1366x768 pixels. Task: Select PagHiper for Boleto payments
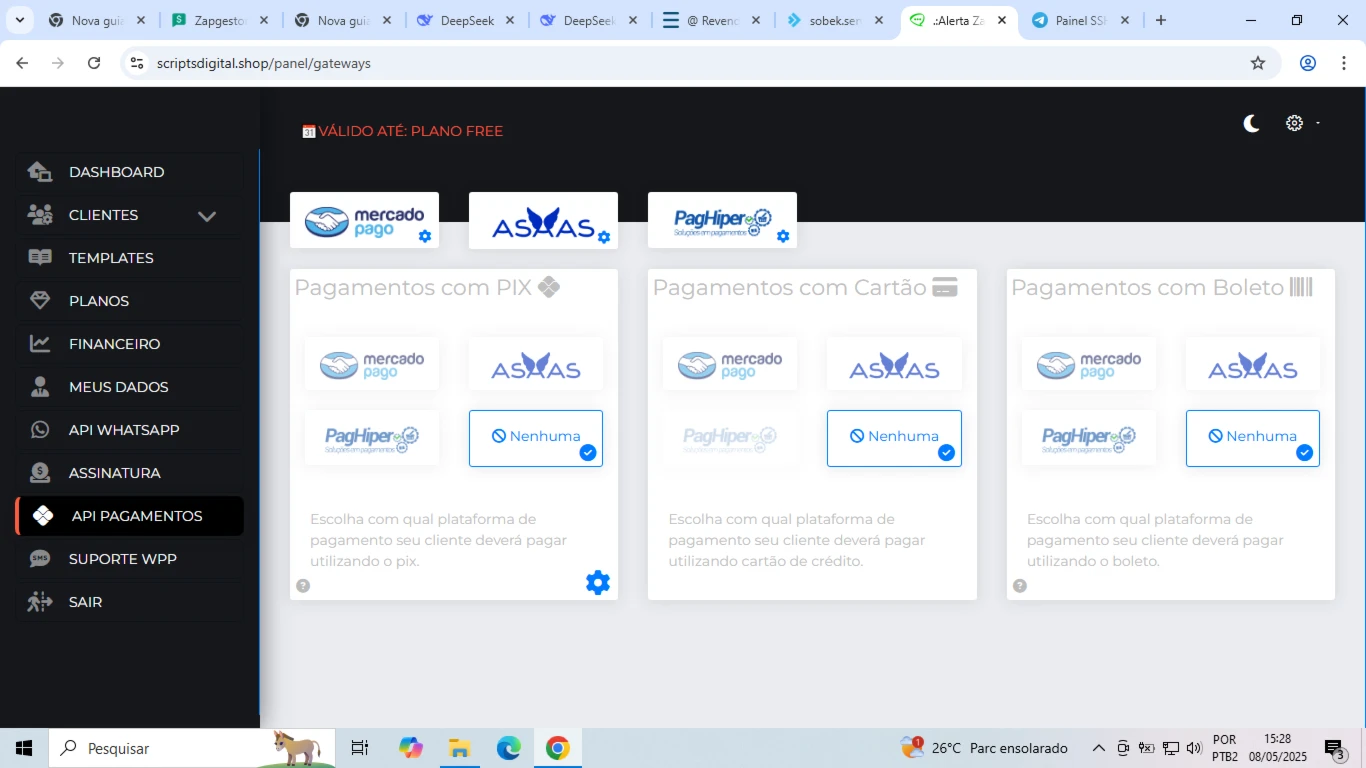coord(1089,438)
